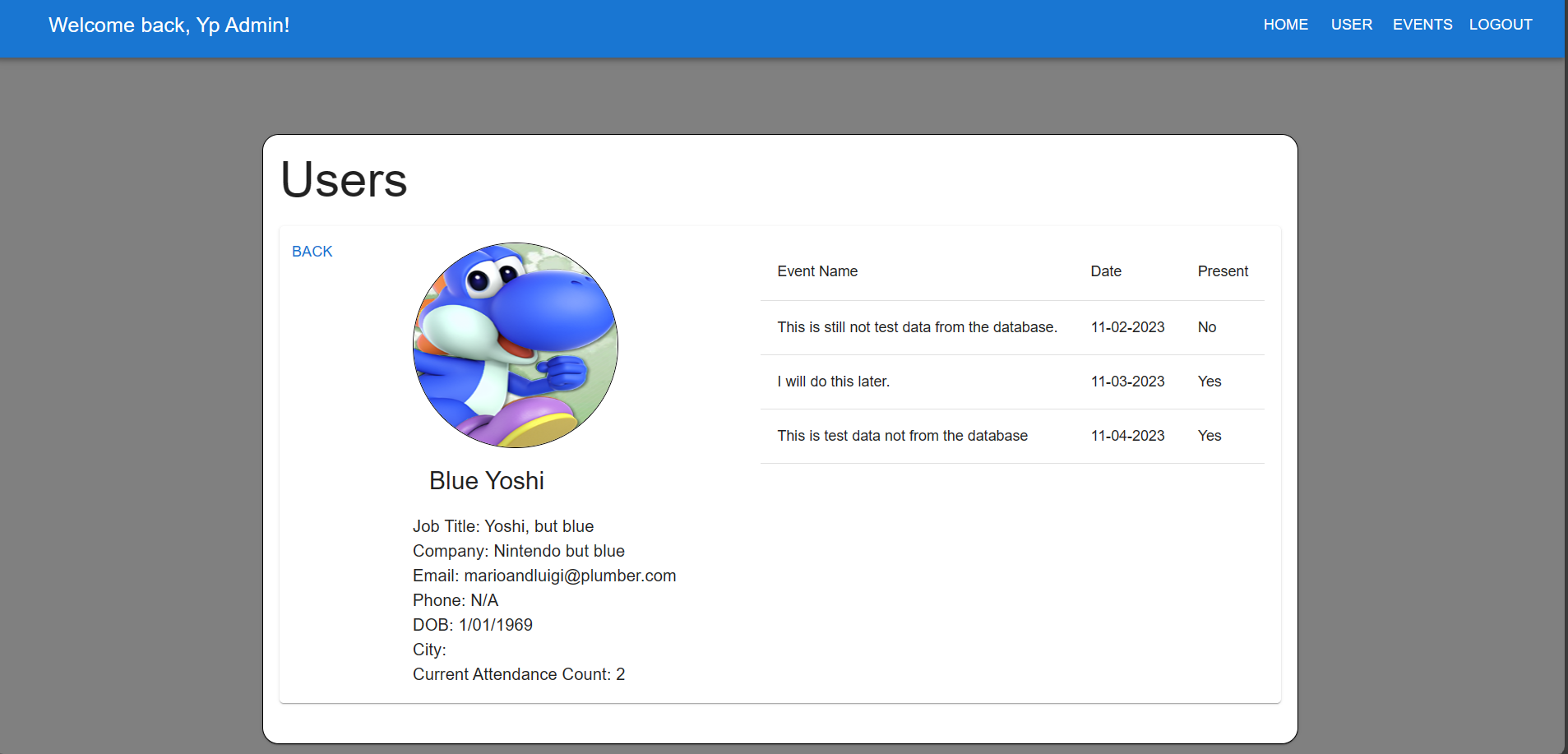This screenshot has height=754, width=1568.
Task: Click the Phone: N/A line
Action: pos(456,600)
